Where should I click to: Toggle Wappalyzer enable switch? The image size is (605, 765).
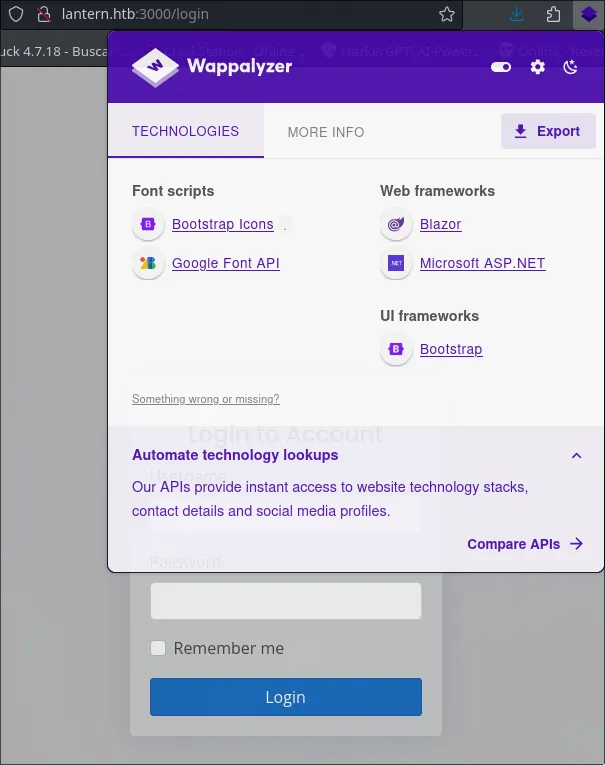[501, 67]
